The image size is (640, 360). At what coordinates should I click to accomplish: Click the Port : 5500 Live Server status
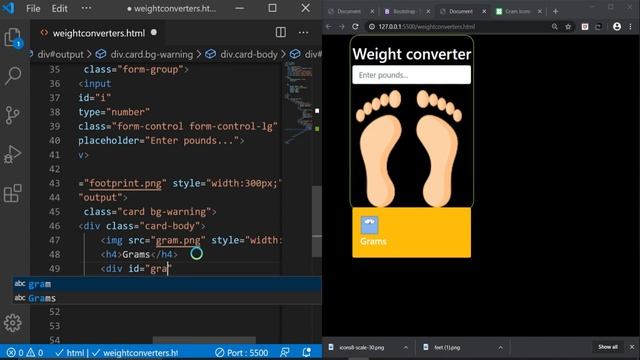coord(242,353)
